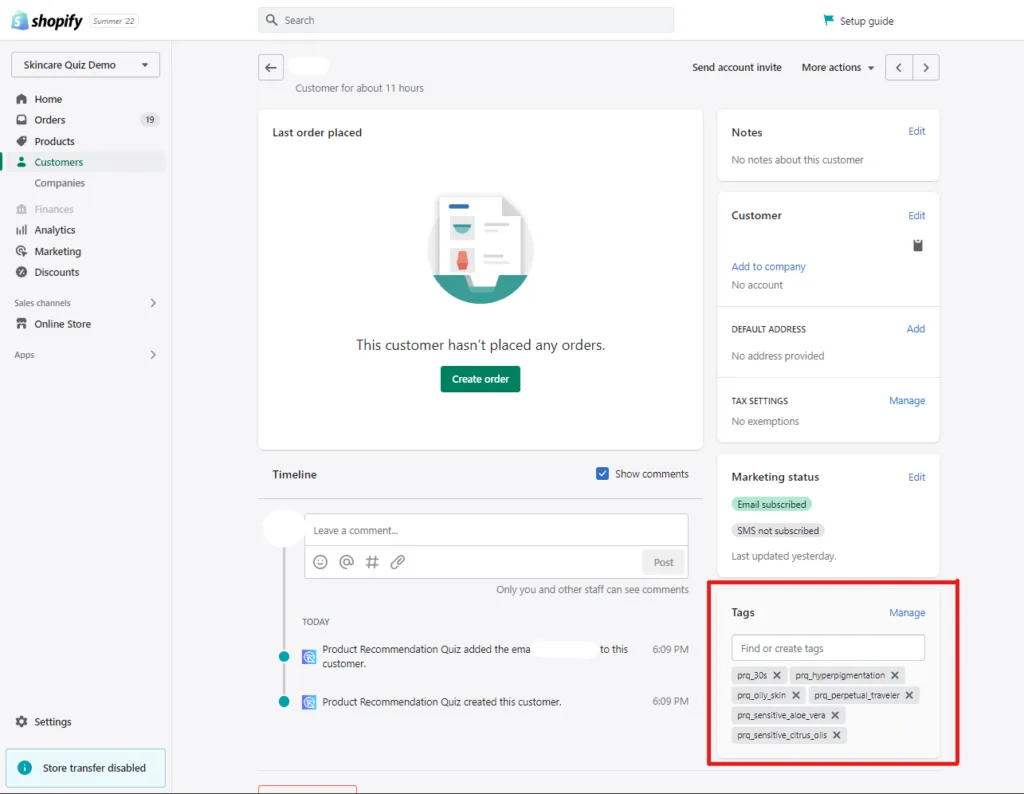
Task: Toggle the Show comments checkbox
Action: tap(602, 473)
